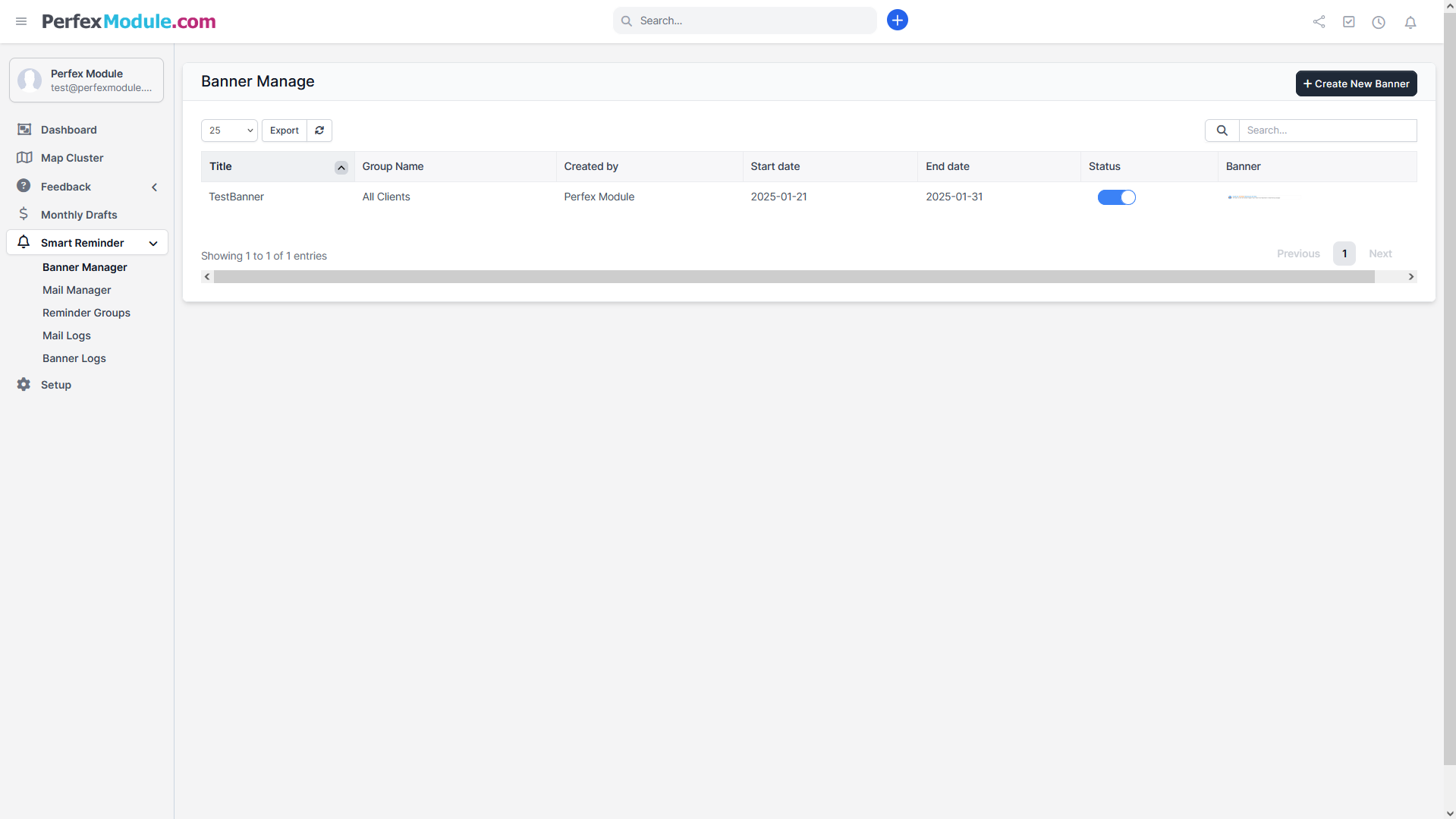Click the hamburger menu icon

click(21, 21)
